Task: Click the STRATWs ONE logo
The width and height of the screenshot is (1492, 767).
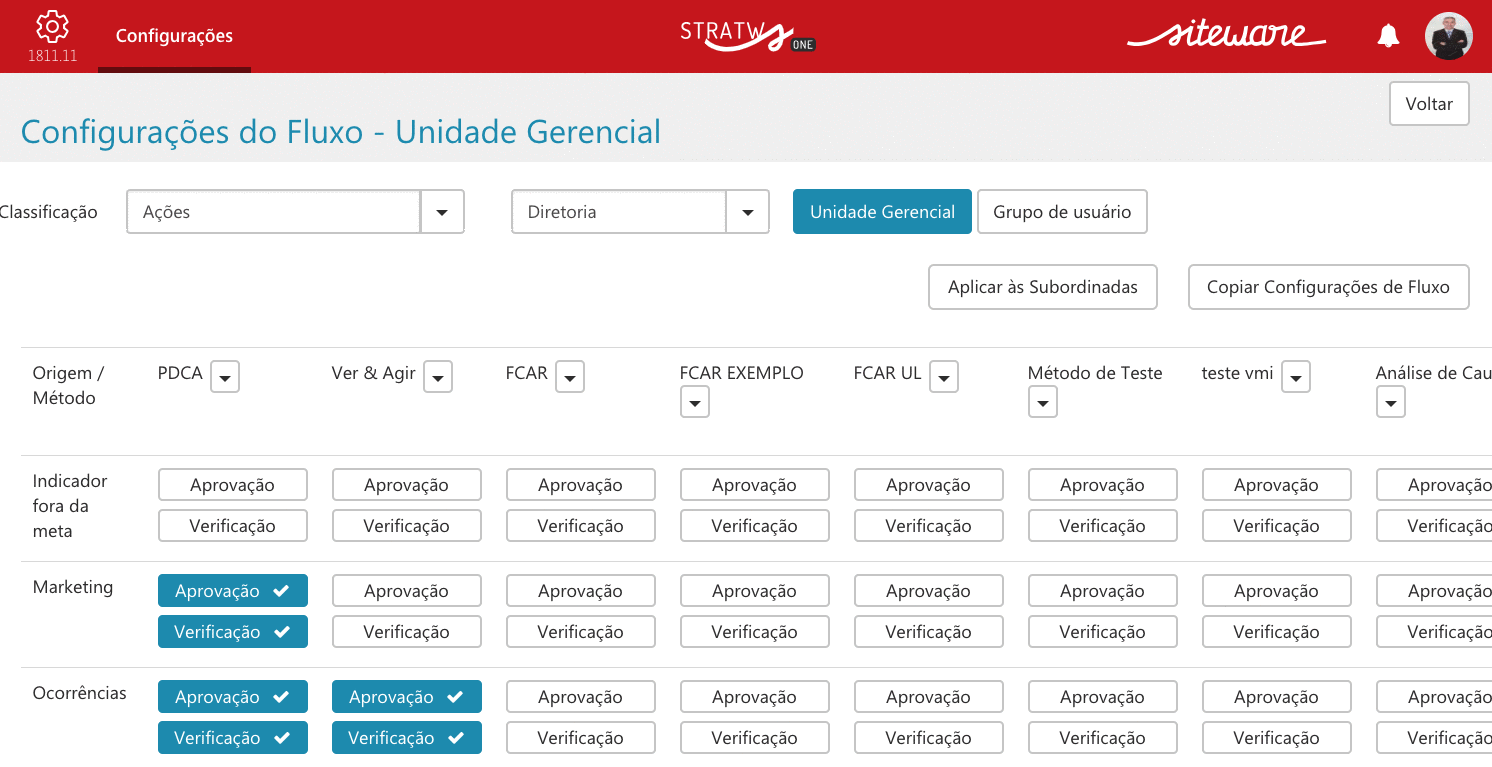Action: pyautogui.click(x=746, y=35)
